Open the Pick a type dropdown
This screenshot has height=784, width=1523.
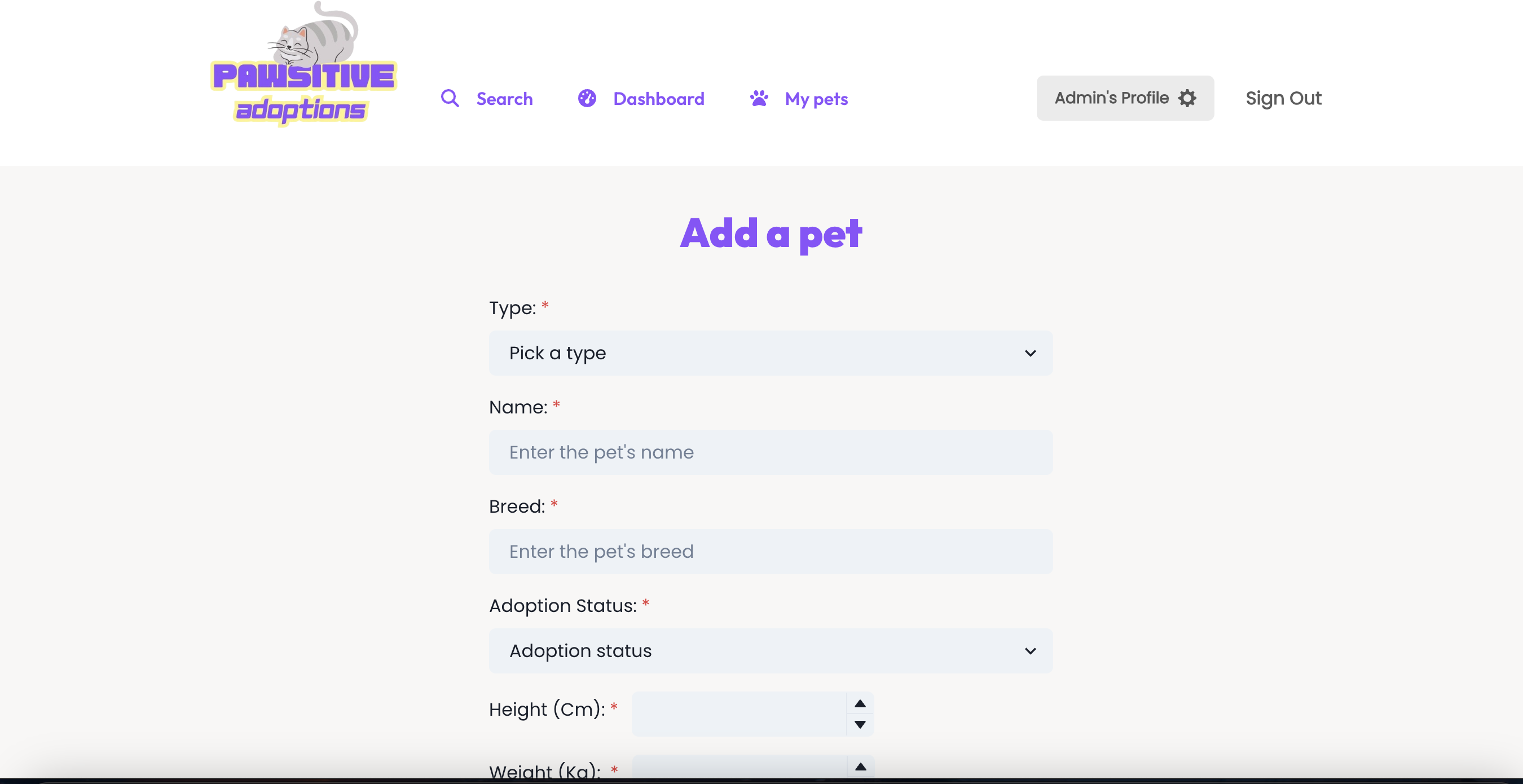pyautogui.click(x=771, y=353)
